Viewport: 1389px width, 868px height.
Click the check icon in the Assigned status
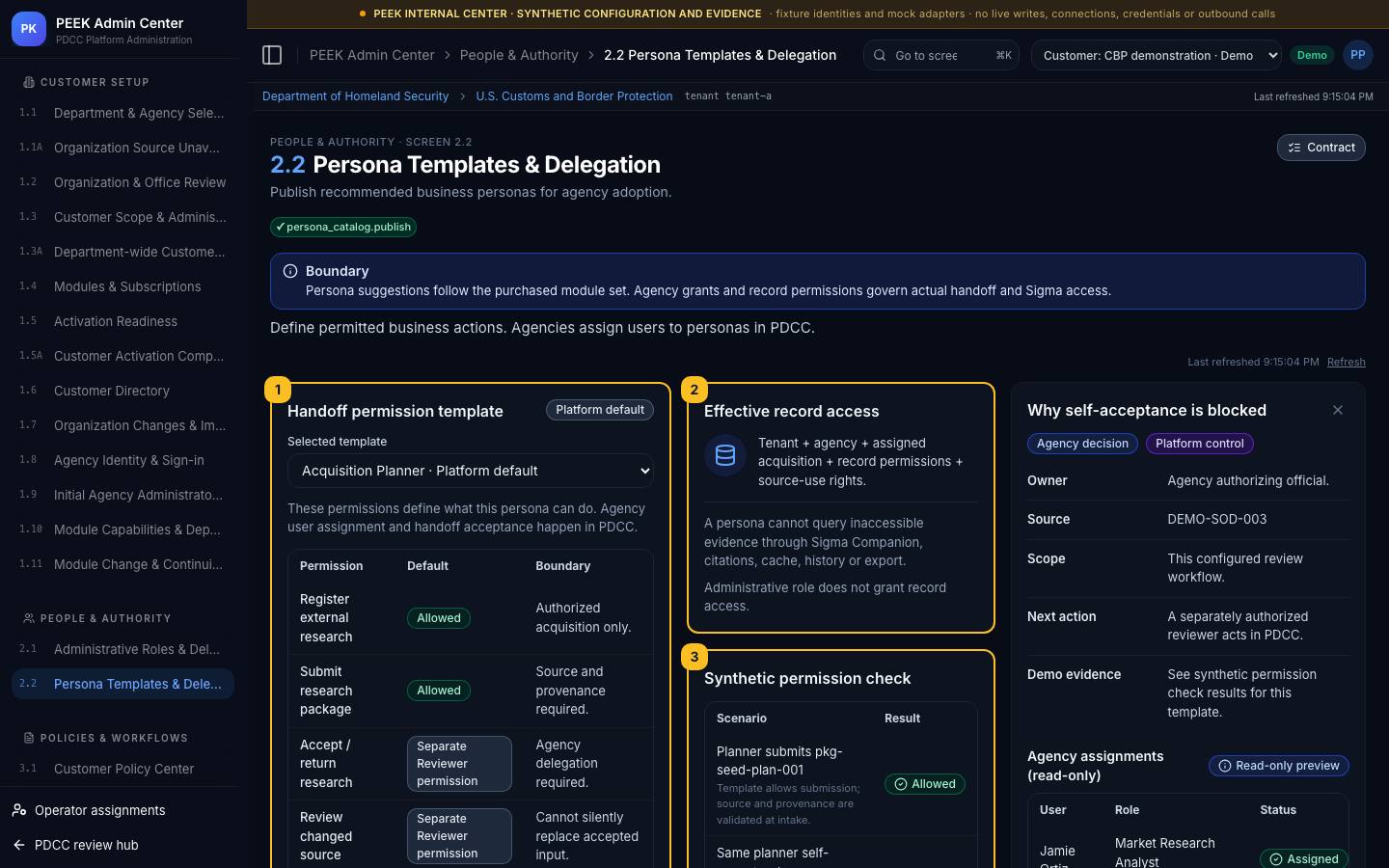pos(1276,858)
